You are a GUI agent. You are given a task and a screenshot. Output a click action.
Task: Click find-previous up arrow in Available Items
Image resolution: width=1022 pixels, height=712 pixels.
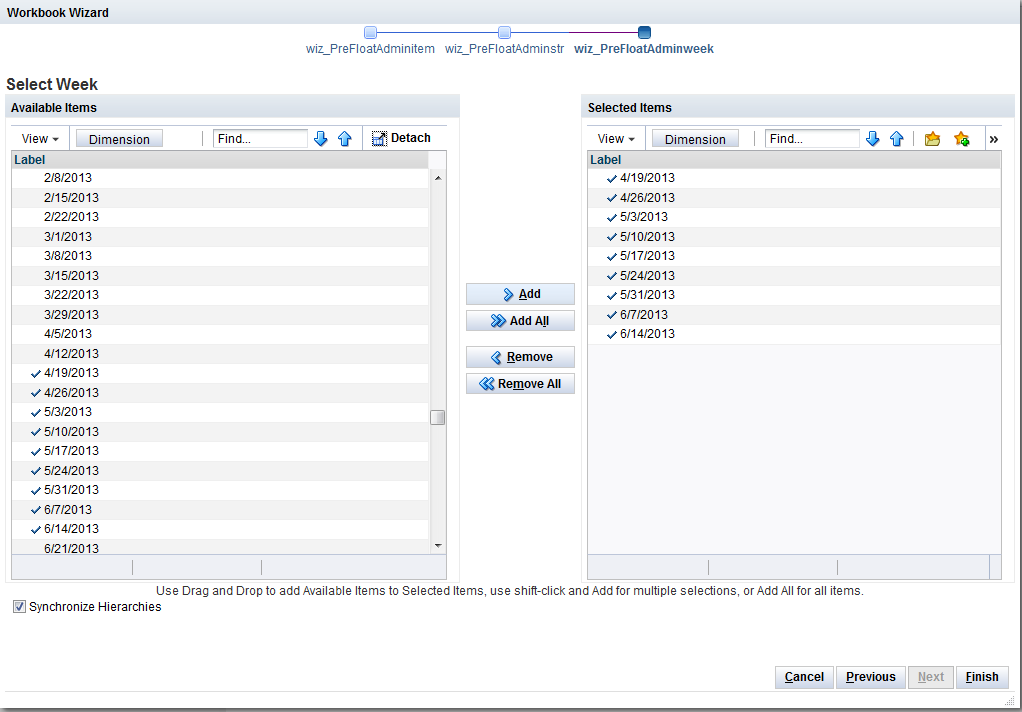345,138
